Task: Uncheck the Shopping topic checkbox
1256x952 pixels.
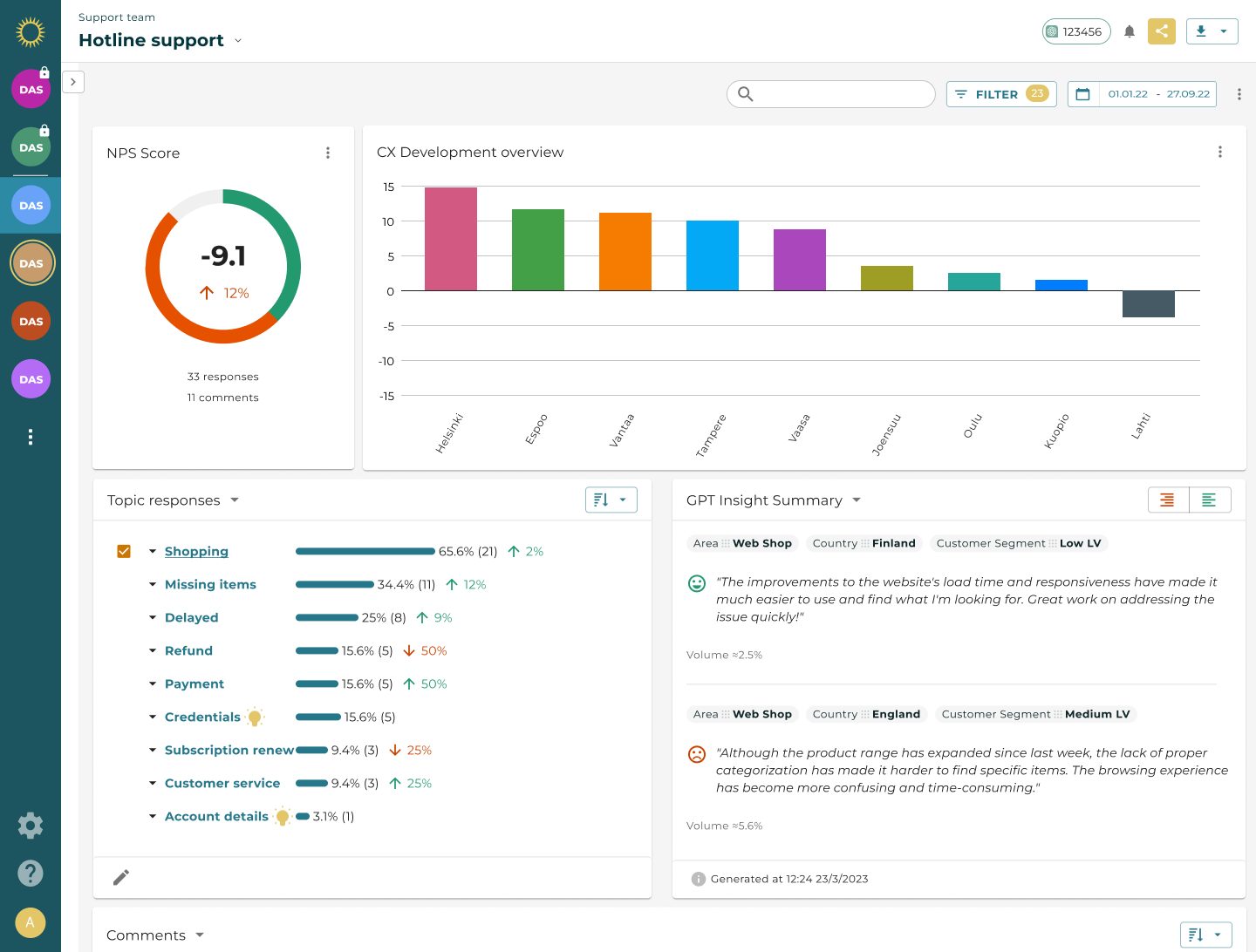Action: 124,551
